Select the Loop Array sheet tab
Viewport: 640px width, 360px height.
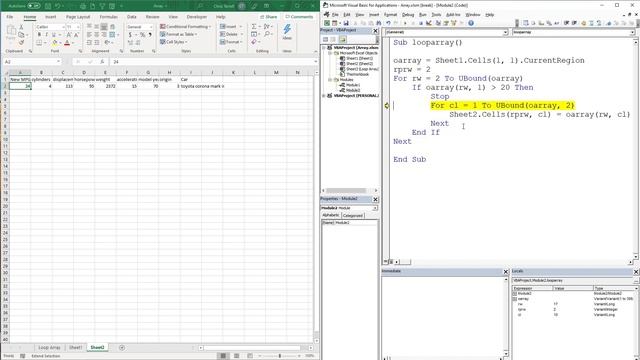49,347
